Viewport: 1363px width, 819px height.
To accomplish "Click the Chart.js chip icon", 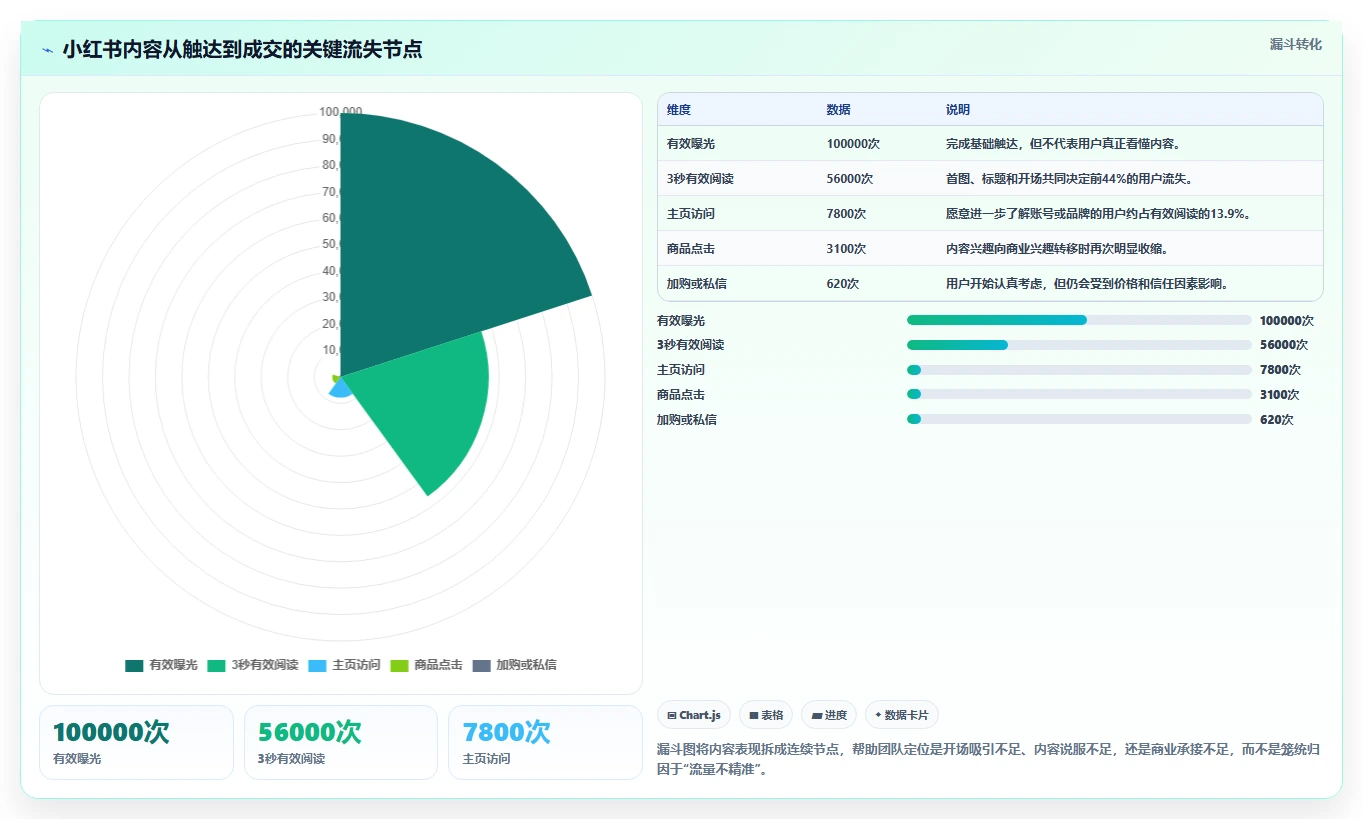I will [672, 715].
